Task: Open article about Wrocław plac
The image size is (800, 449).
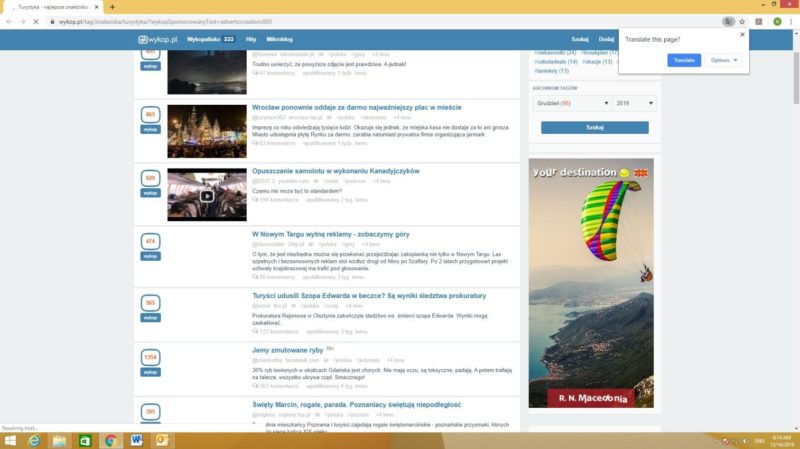Action: click(357, 108)
